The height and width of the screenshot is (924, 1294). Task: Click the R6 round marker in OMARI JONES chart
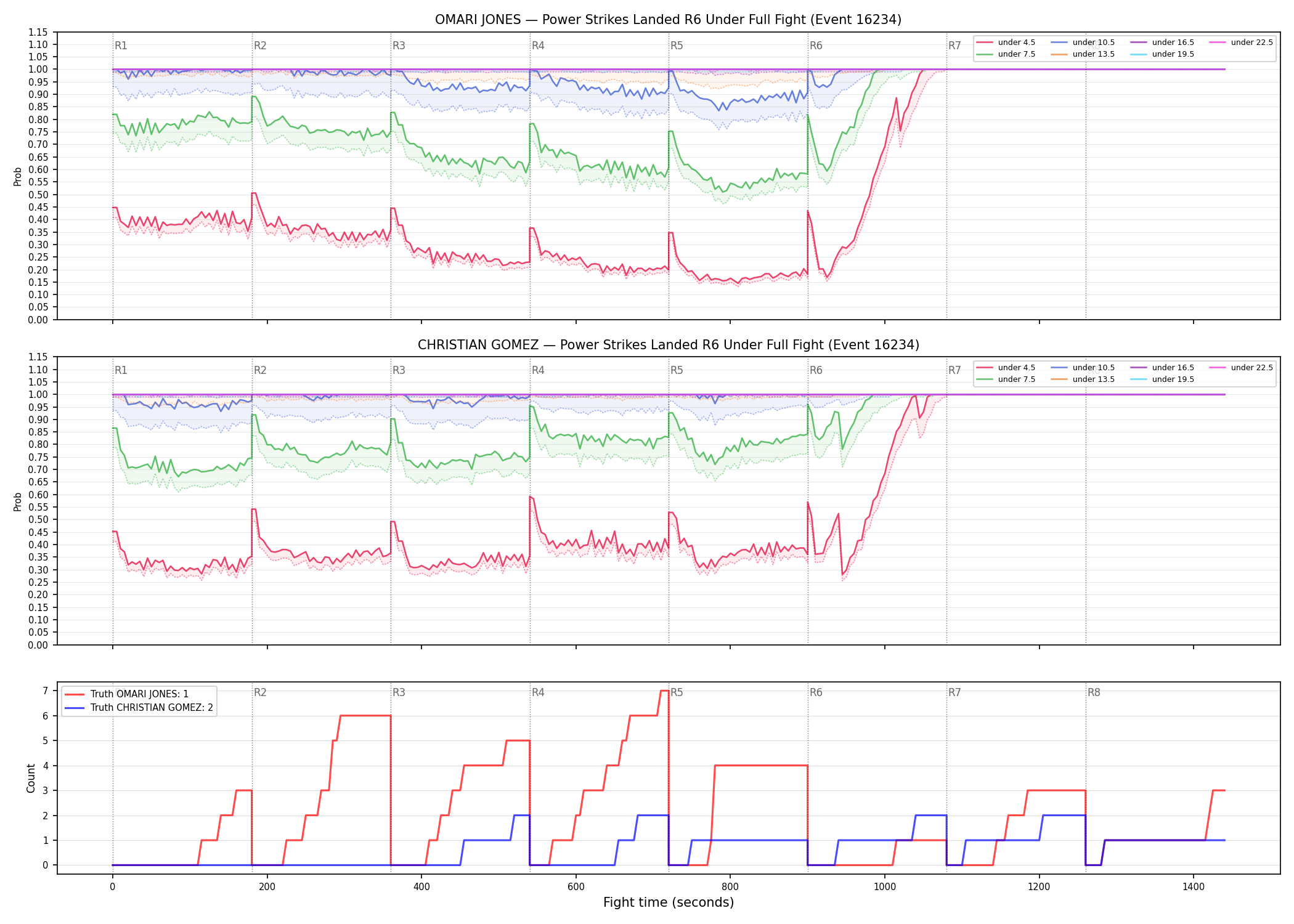[816, 46]
